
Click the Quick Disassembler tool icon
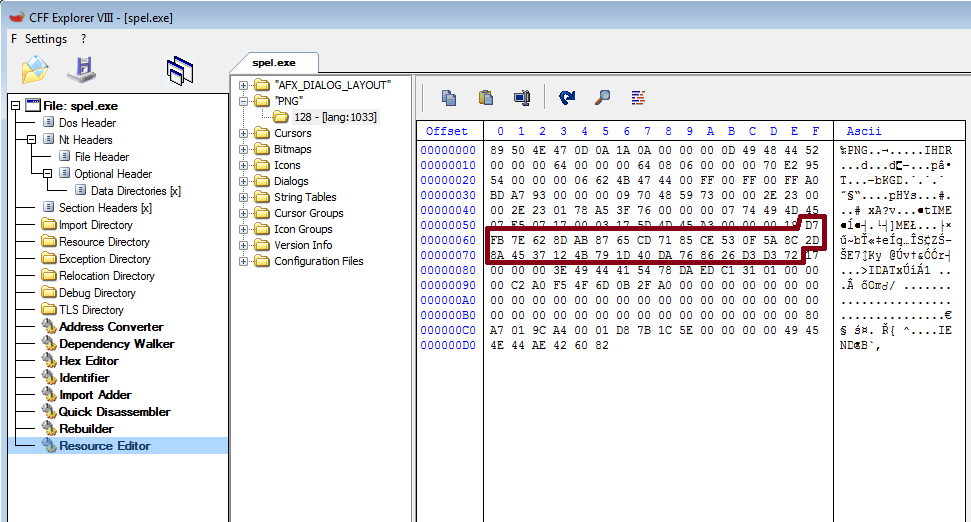coord(49,412)
